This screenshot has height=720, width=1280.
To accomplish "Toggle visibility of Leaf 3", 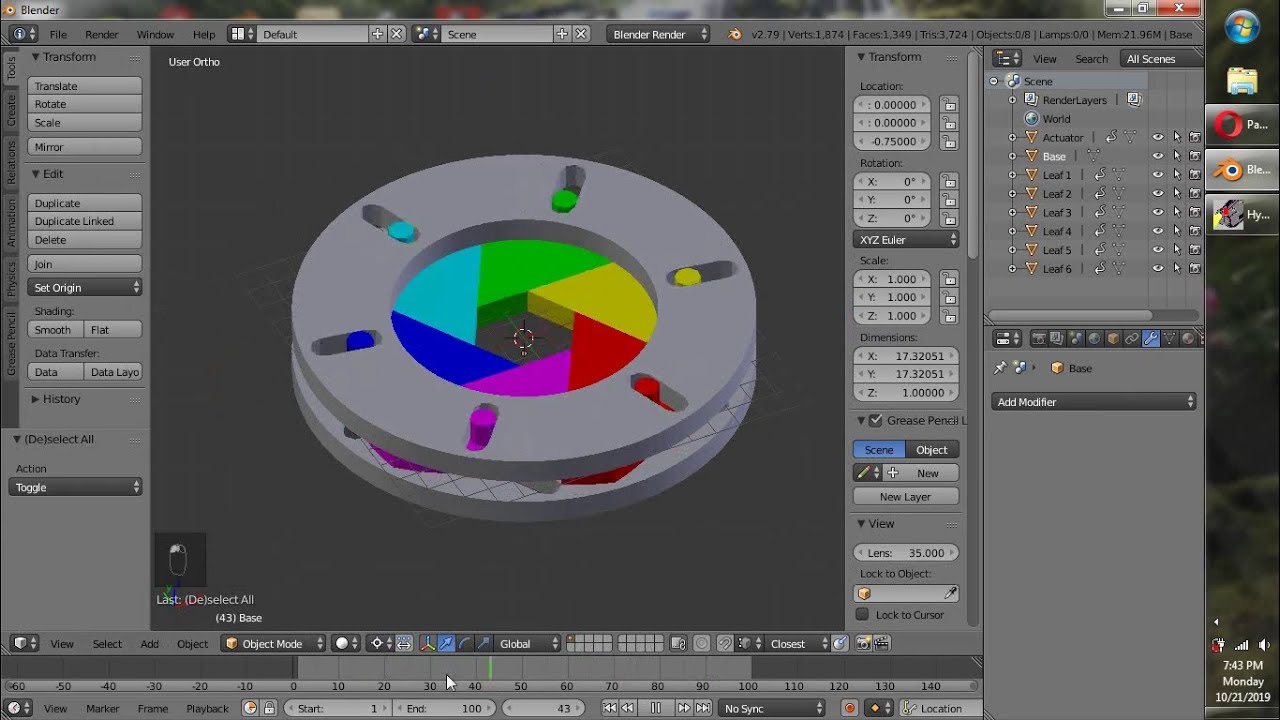I will pyautogui.click(x=1158, y=212).
